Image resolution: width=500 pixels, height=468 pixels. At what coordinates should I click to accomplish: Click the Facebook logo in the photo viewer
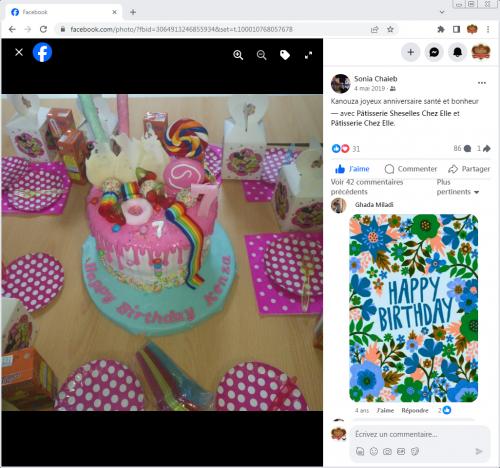[42, 52]
